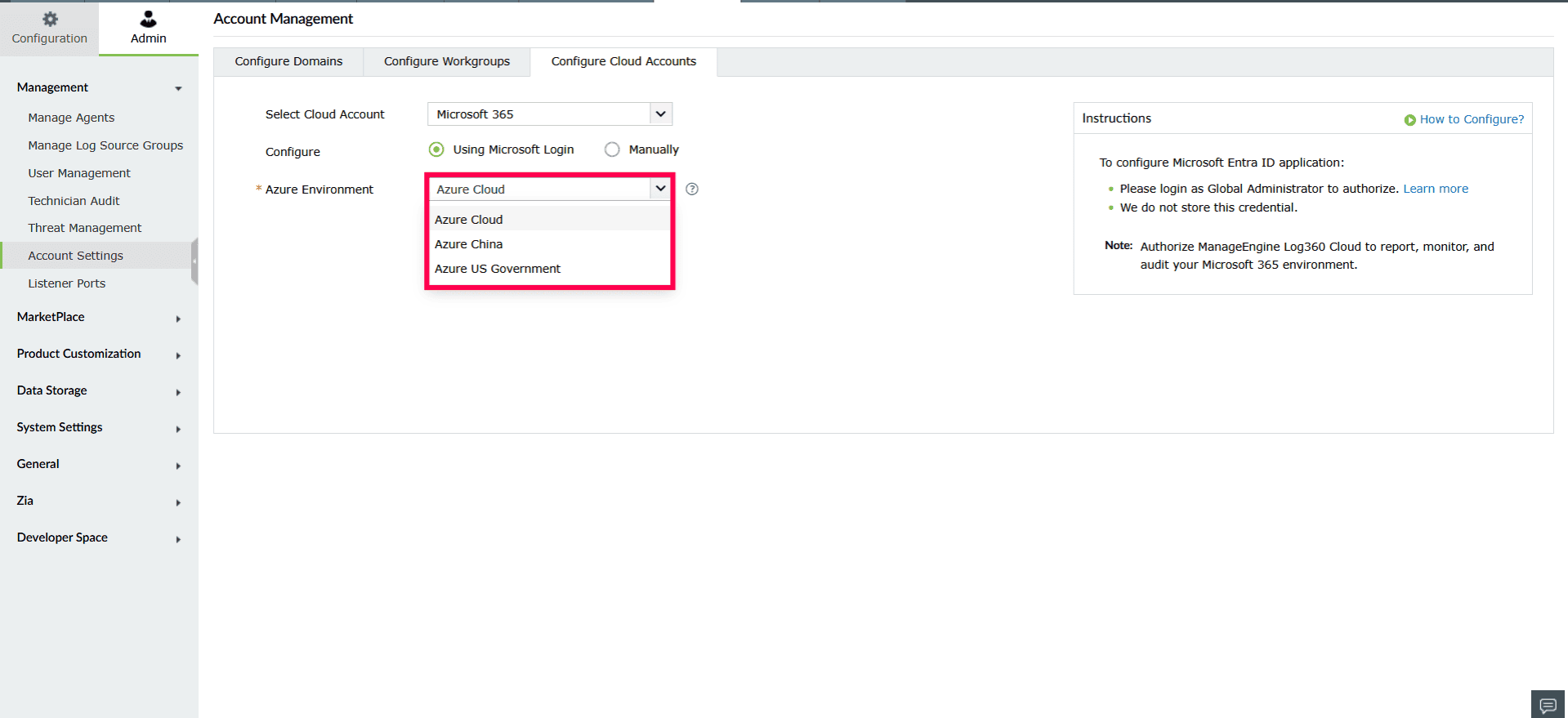Open the chat support icon
This screenshot has width=1568, height=718.
click(x=1548, y=705)
